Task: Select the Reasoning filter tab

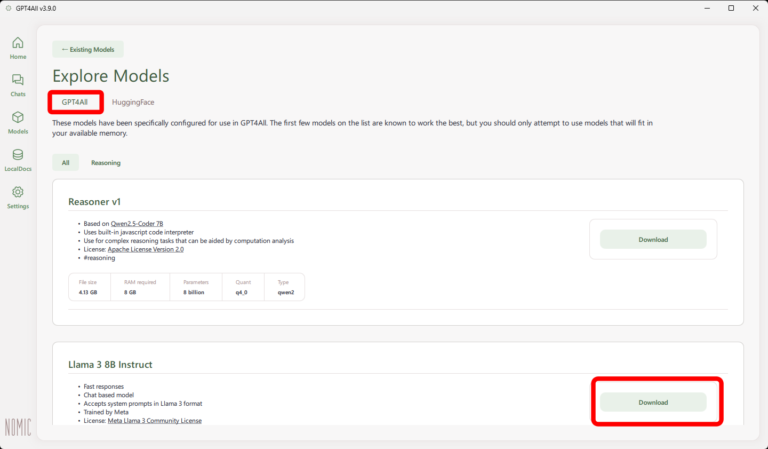Action: pyautogui.click(x=106, y=162)
